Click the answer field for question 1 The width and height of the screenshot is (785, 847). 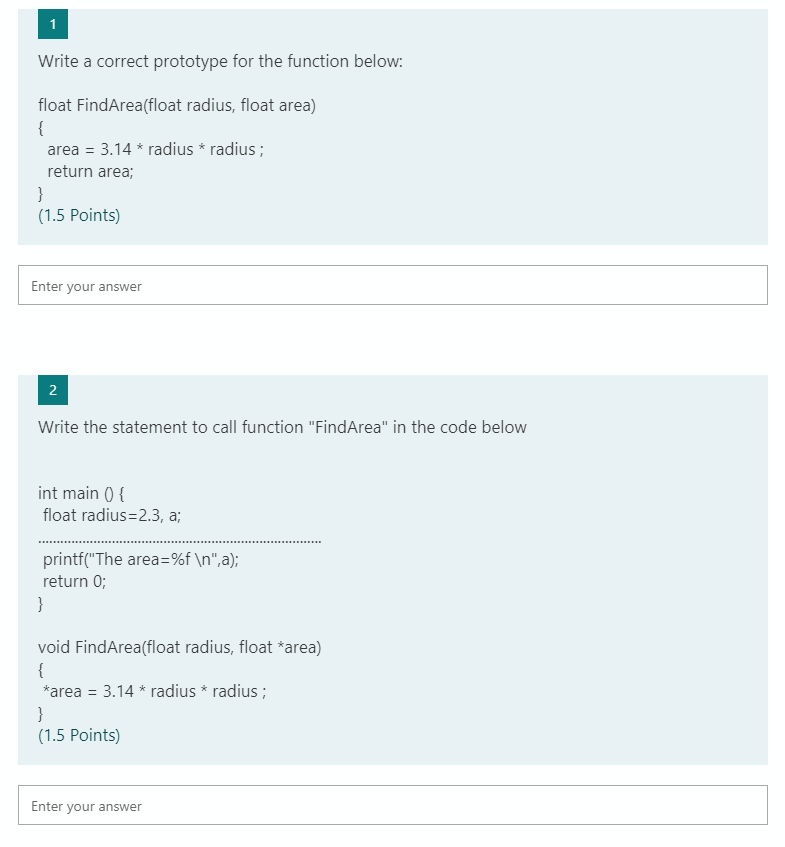pos(392,284)
